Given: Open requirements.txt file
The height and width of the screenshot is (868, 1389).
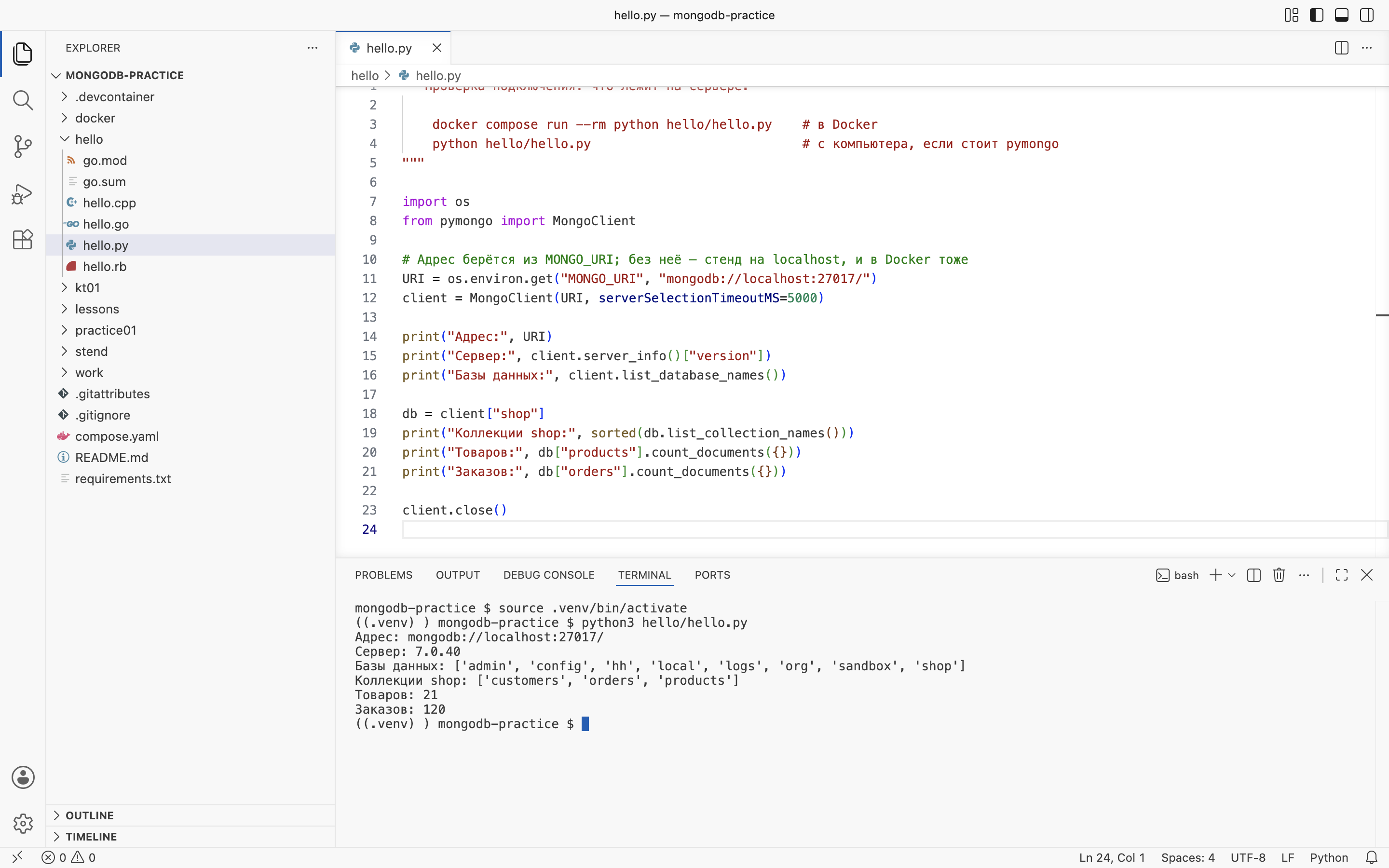Looking at the screenshot, I should [x=190, y=479].
